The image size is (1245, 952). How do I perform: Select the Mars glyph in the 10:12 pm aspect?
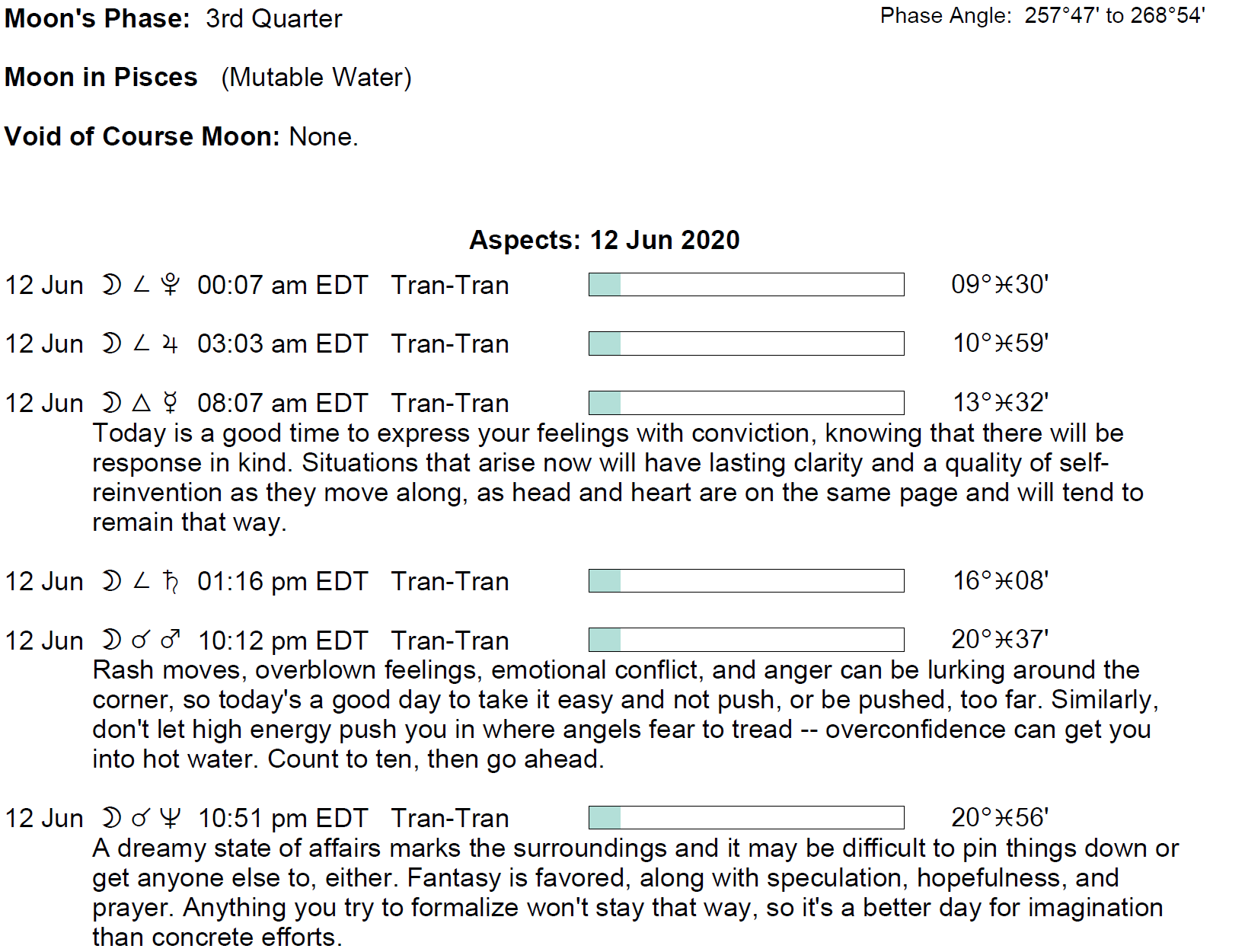[171, 640]
